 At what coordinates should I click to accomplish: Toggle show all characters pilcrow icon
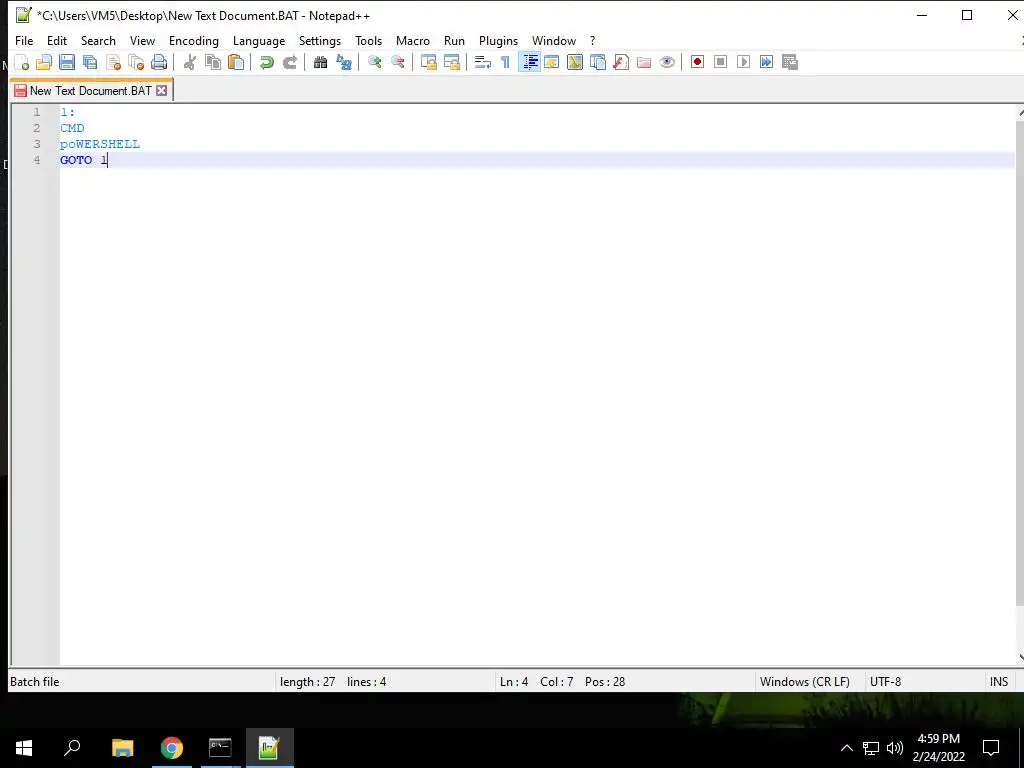(505, 62)
